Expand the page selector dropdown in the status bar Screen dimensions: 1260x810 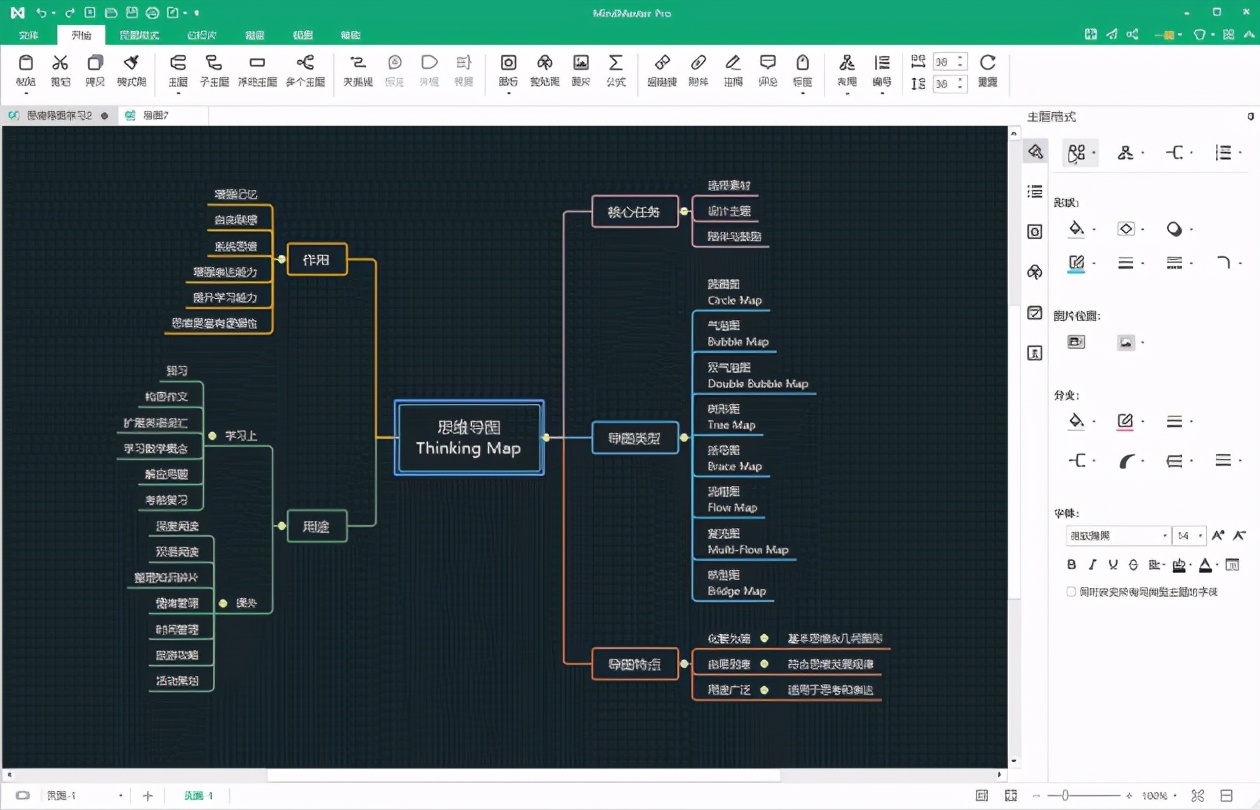[121, 796]
